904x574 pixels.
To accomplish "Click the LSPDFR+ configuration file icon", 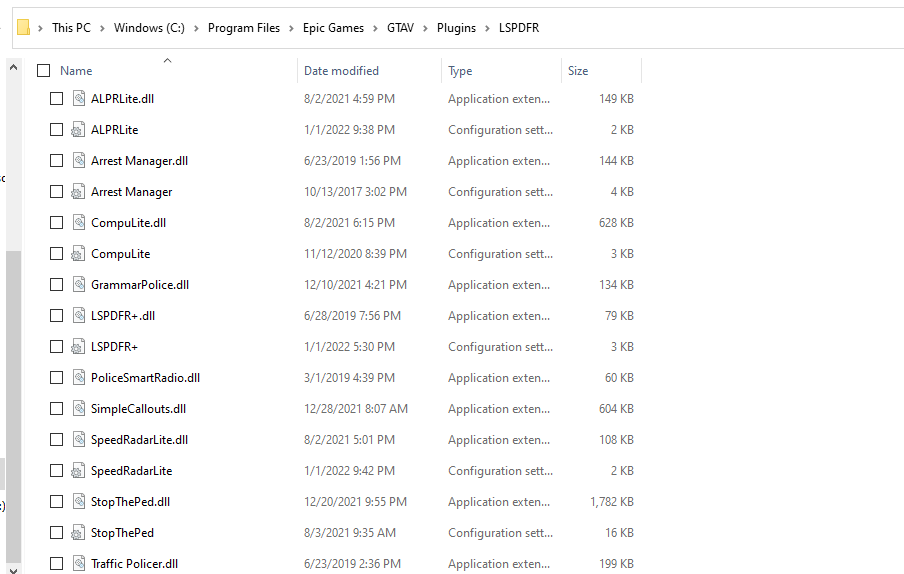I will point(78,347).
